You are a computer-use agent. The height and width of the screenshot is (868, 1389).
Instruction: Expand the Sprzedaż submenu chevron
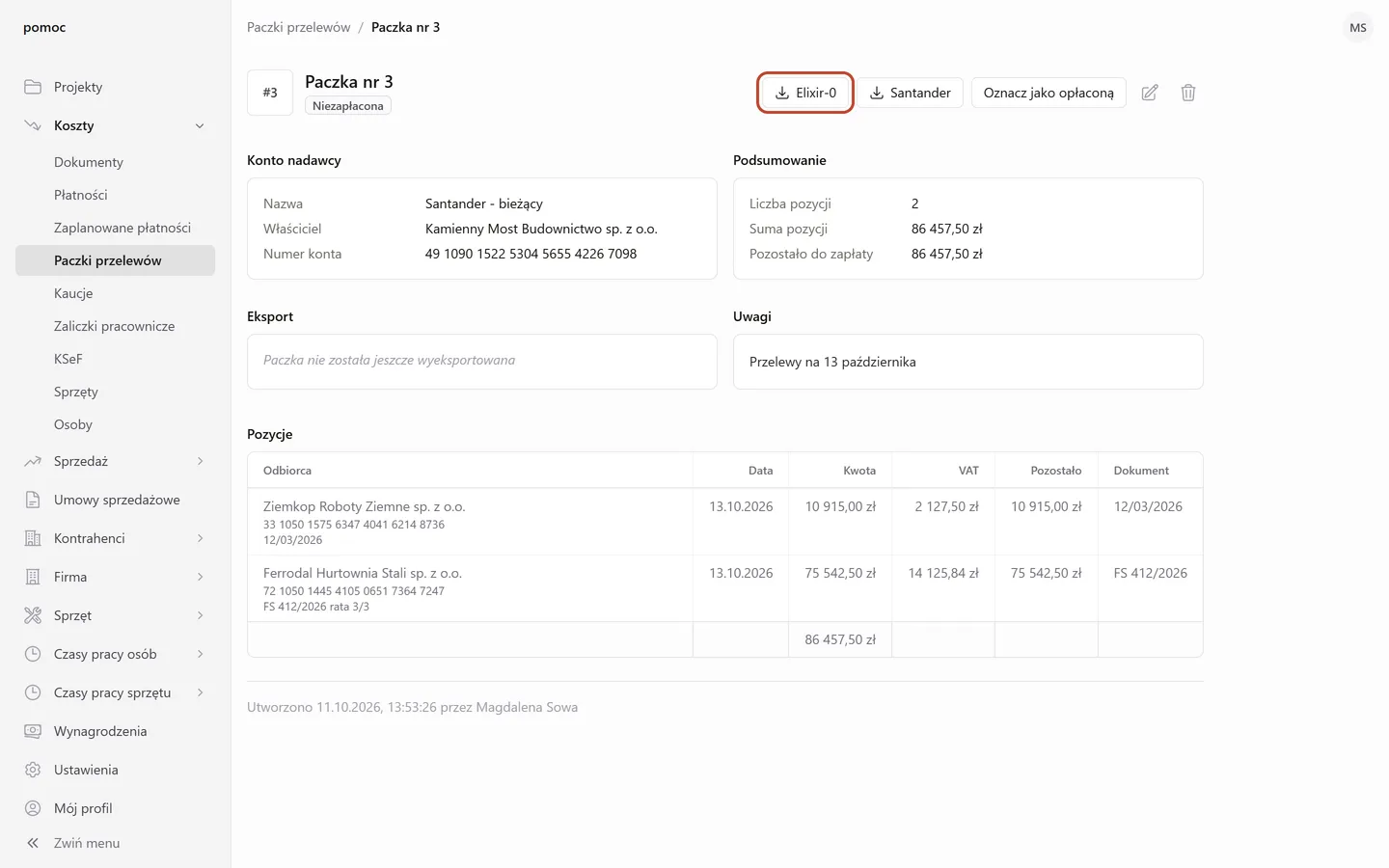[200, 461]
